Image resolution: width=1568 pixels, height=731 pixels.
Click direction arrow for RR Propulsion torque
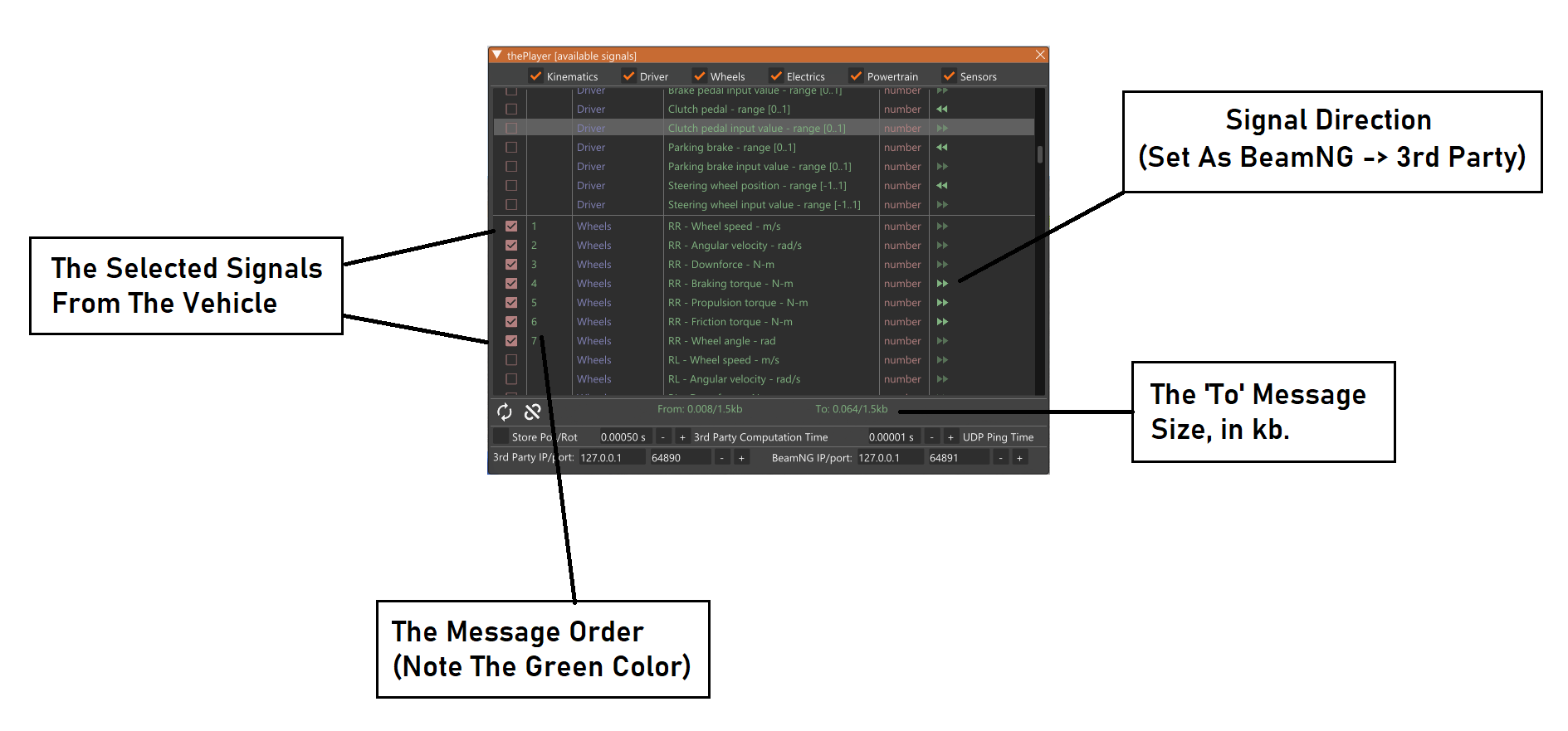click(x=942, y=303)
